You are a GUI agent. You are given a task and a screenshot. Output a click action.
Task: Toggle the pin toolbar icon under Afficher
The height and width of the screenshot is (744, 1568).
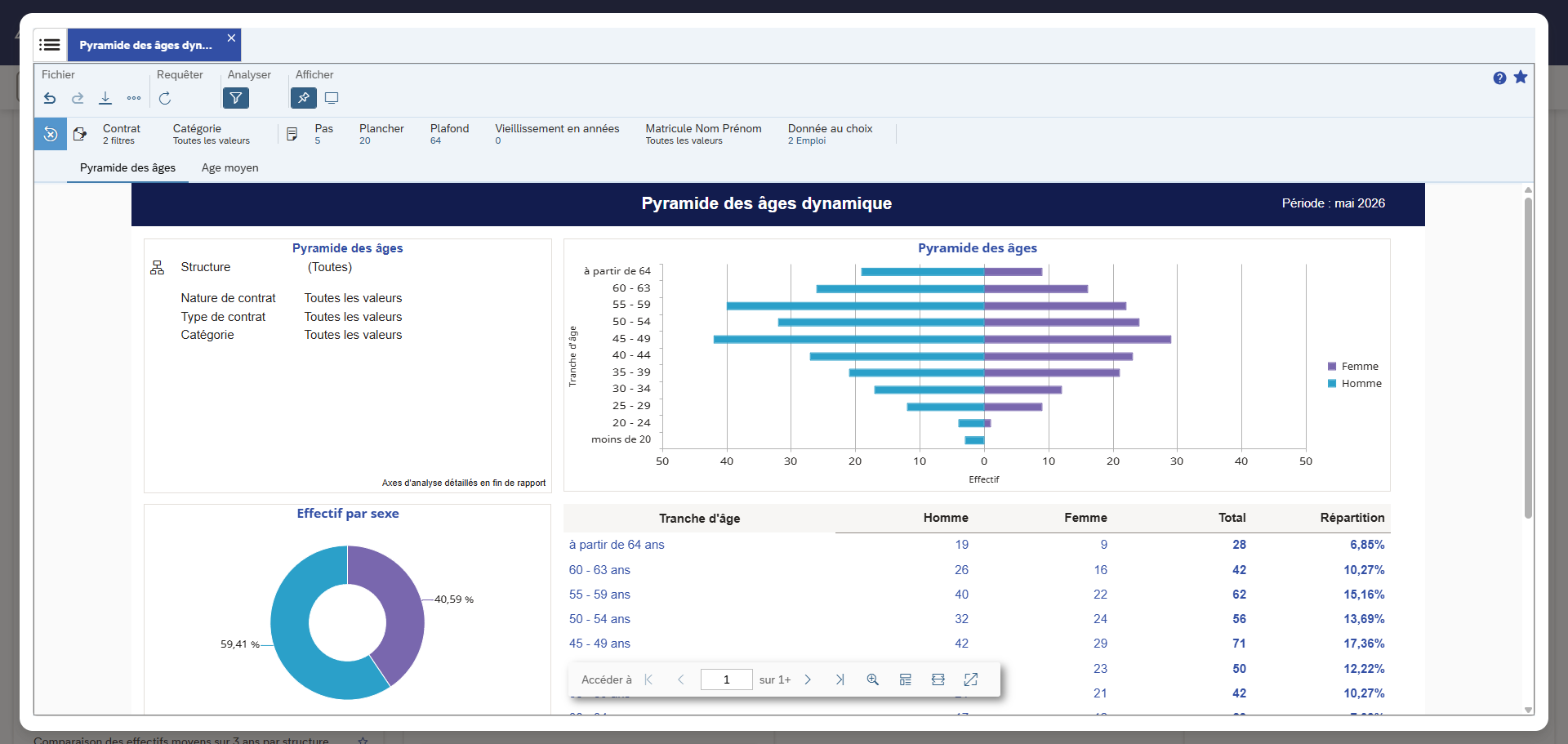tap(304, 98)
